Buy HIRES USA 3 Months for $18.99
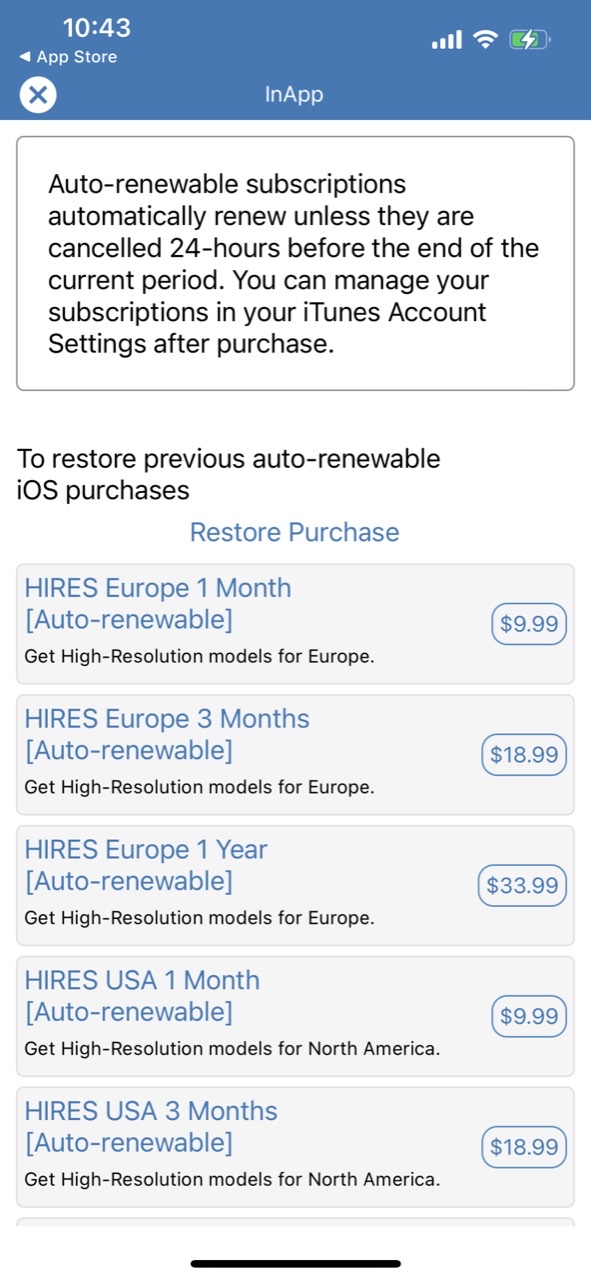Image resolution: width=591 pixels, height=1280 pixels. (x=523, y=1147)
